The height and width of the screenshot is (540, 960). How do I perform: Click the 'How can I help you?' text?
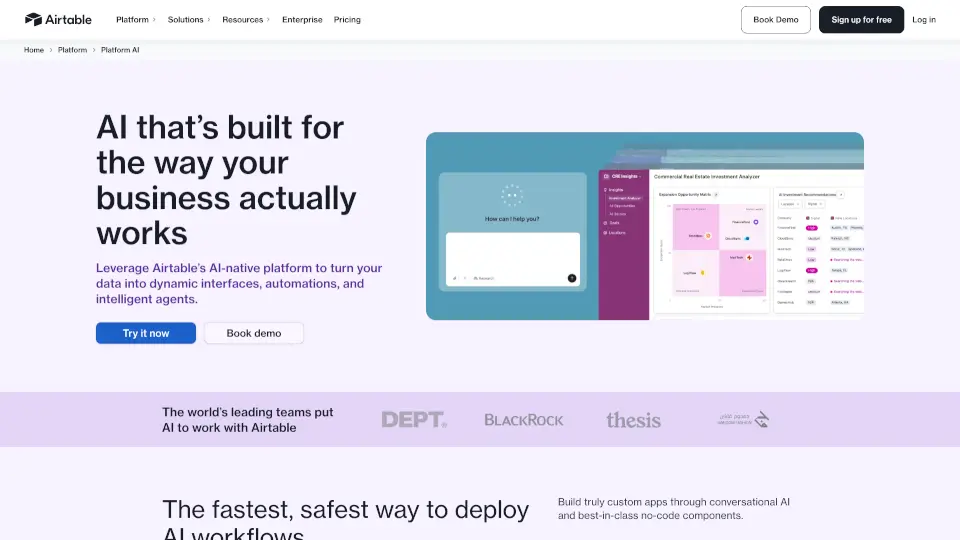[512, 219]
